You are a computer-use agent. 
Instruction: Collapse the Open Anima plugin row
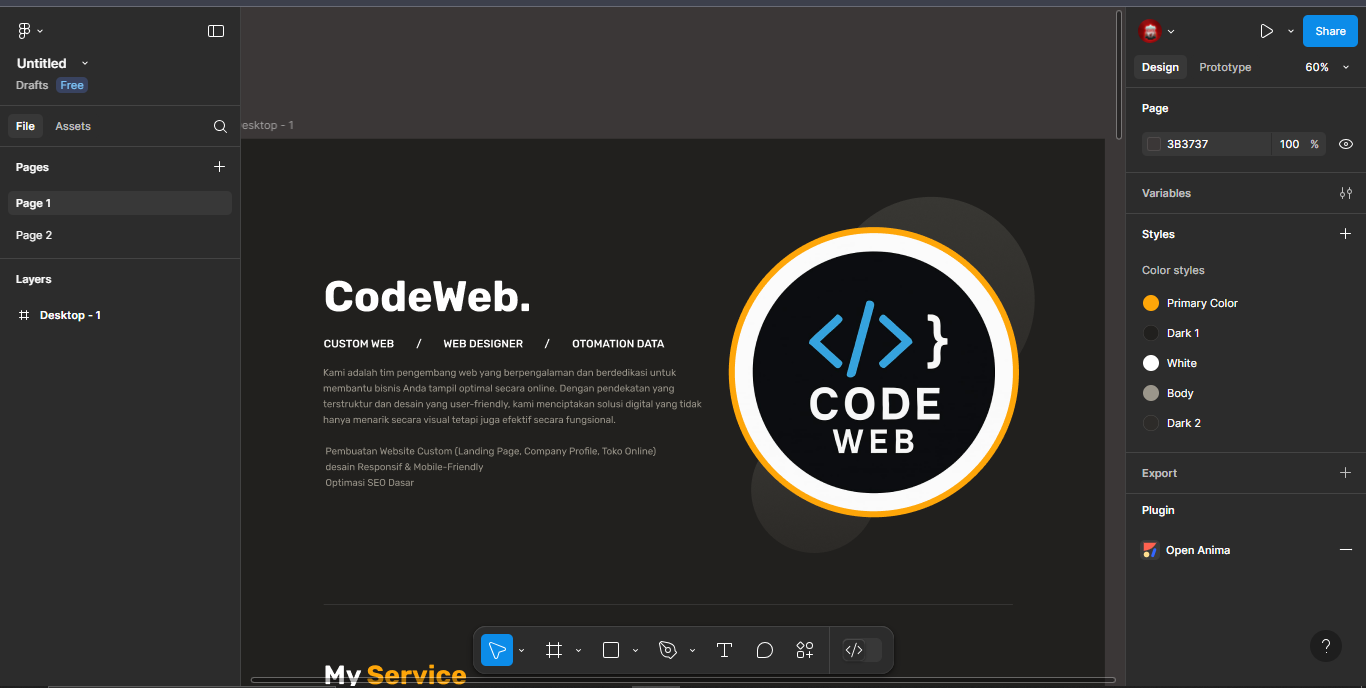(x=1346, y=550)
